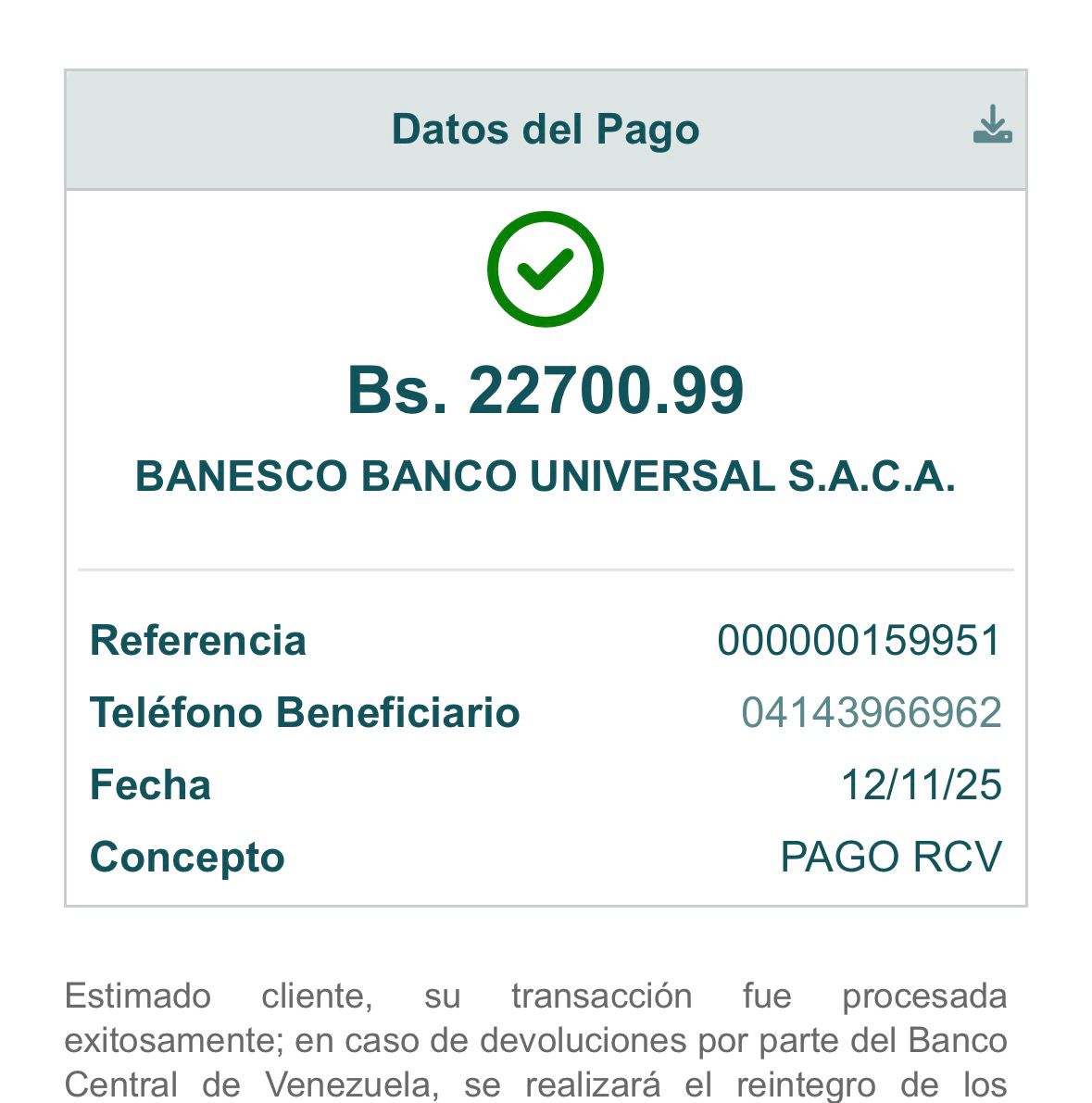Screen dimensions: 1092x1103
Task: Click the download receipt icon
Action: tap(992, 125)
